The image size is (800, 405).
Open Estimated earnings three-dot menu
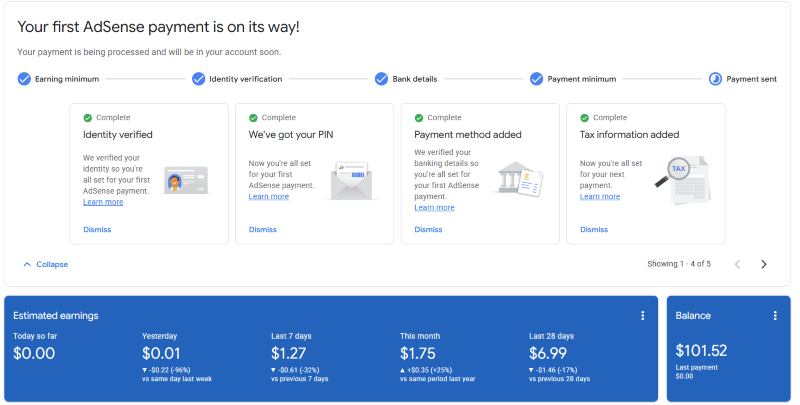(x=643, y=316)
